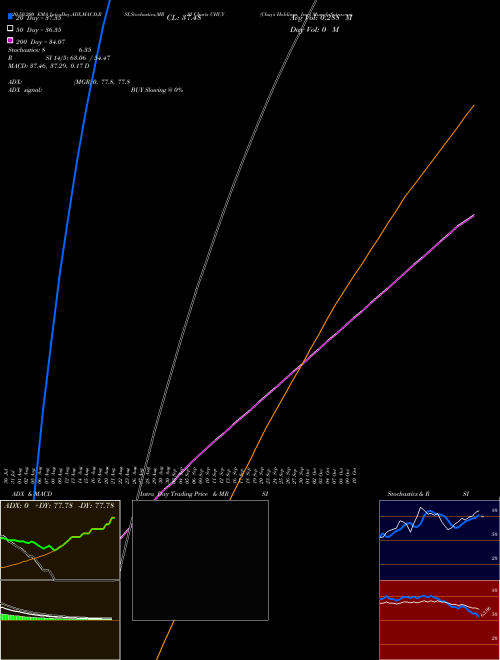
Task: Open the dark blue Stochastics chart panel
Action: point(439,540)
